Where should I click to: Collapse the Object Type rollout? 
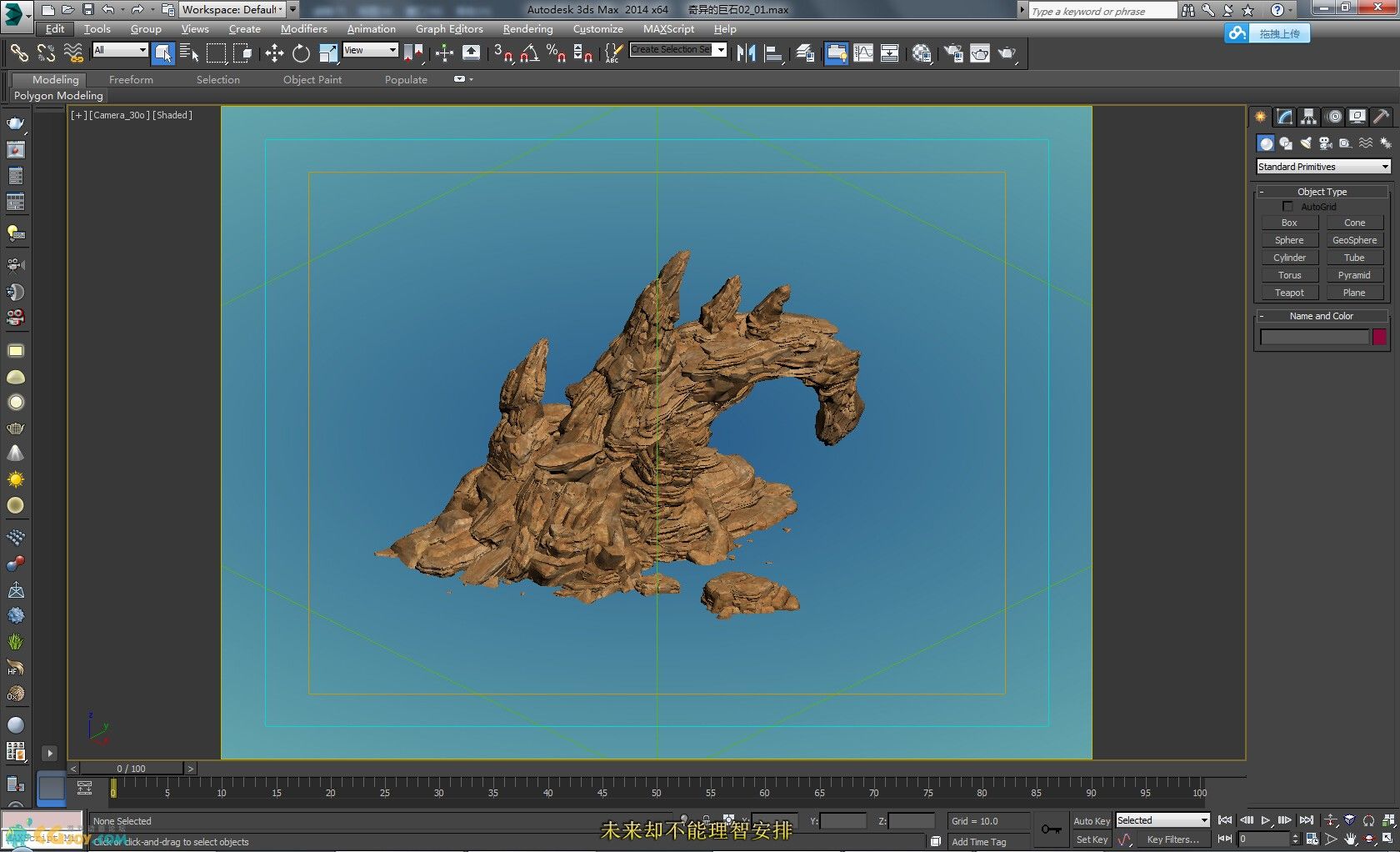click(x=1322, y=192)
